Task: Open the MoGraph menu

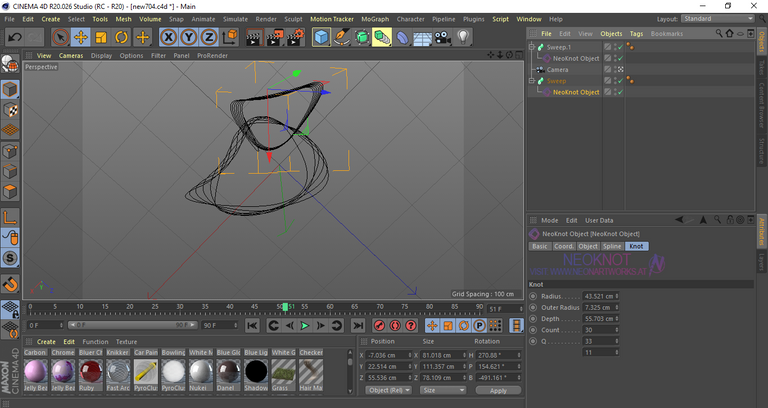Action: [x=375, y=19]
